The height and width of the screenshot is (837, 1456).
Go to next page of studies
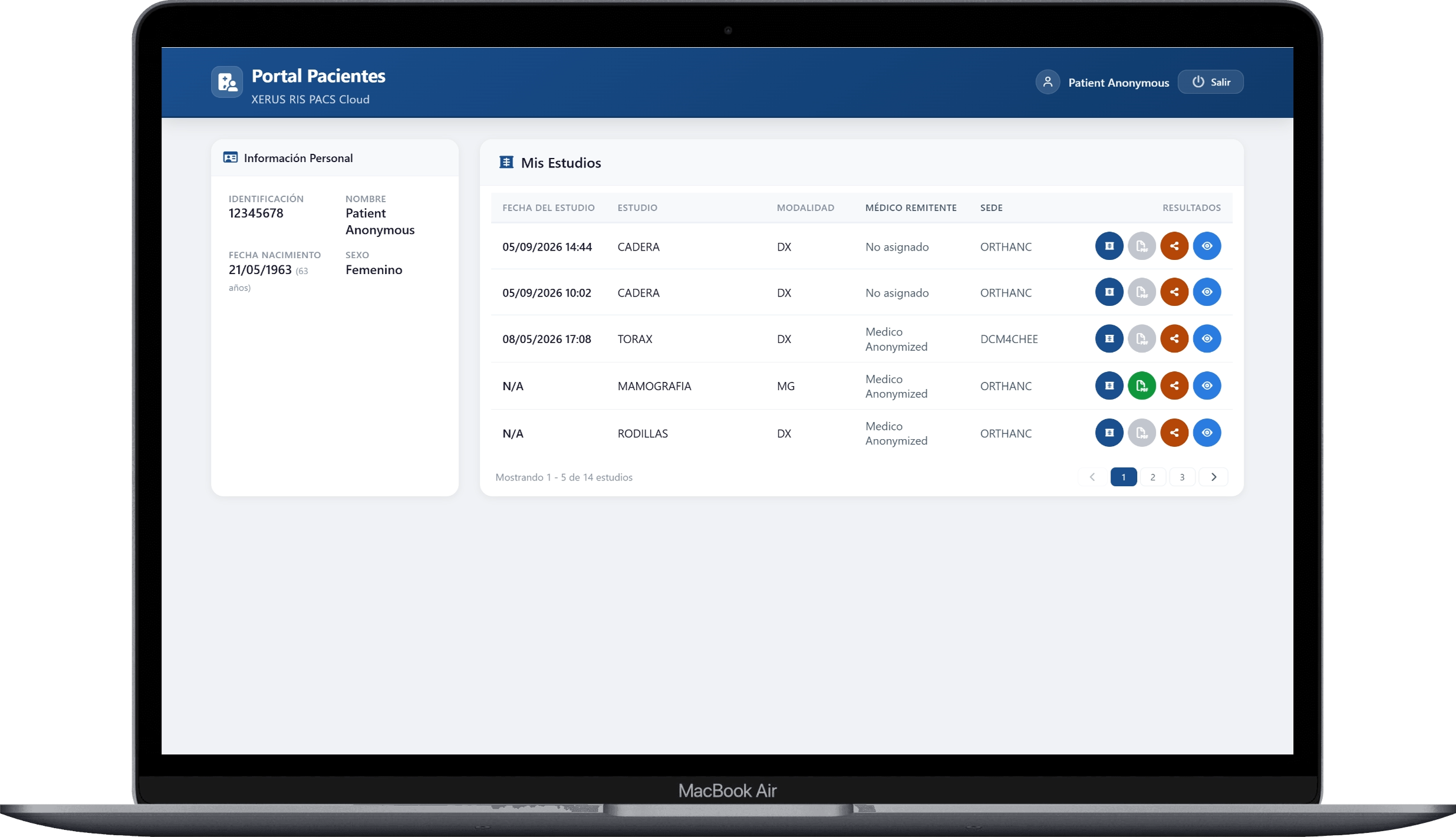[1214, 477]
